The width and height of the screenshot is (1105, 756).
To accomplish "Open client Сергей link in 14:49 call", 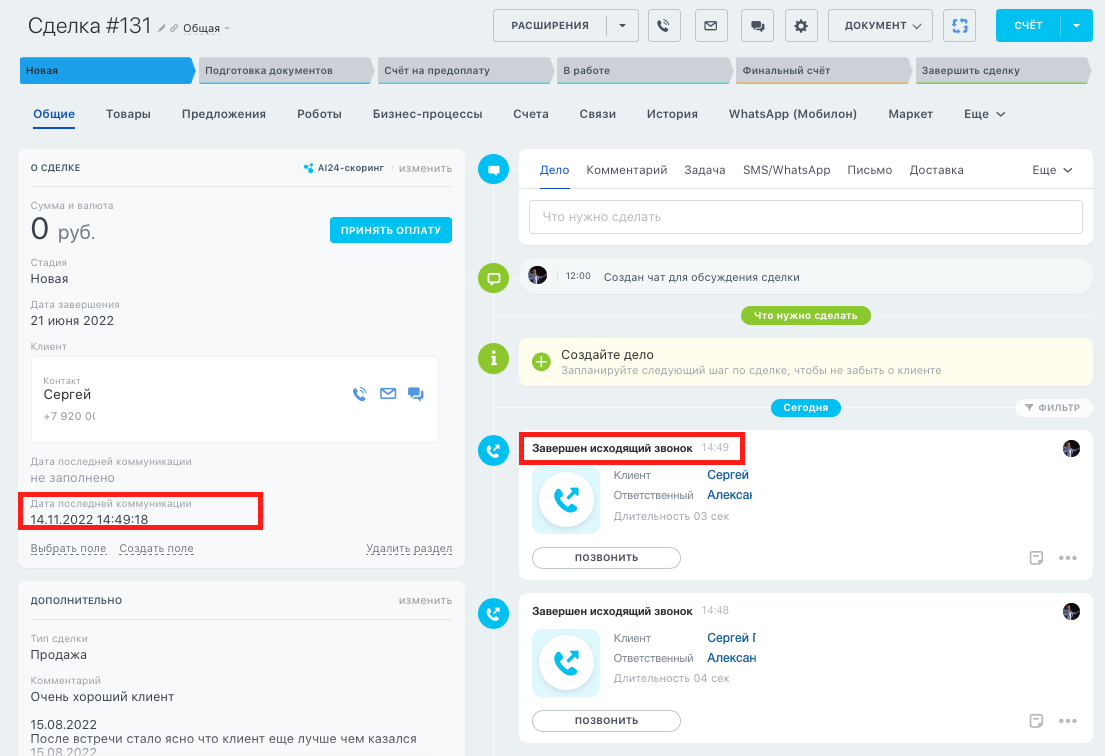I will tap(728, 475).
